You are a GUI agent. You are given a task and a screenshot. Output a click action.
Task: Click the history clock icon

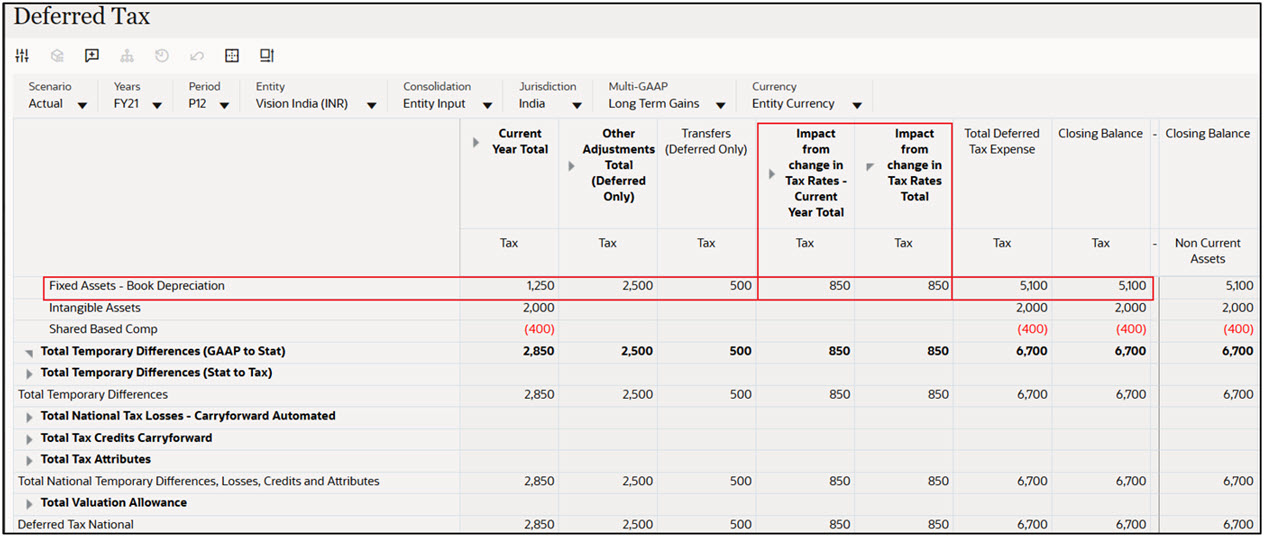(162, 56)
